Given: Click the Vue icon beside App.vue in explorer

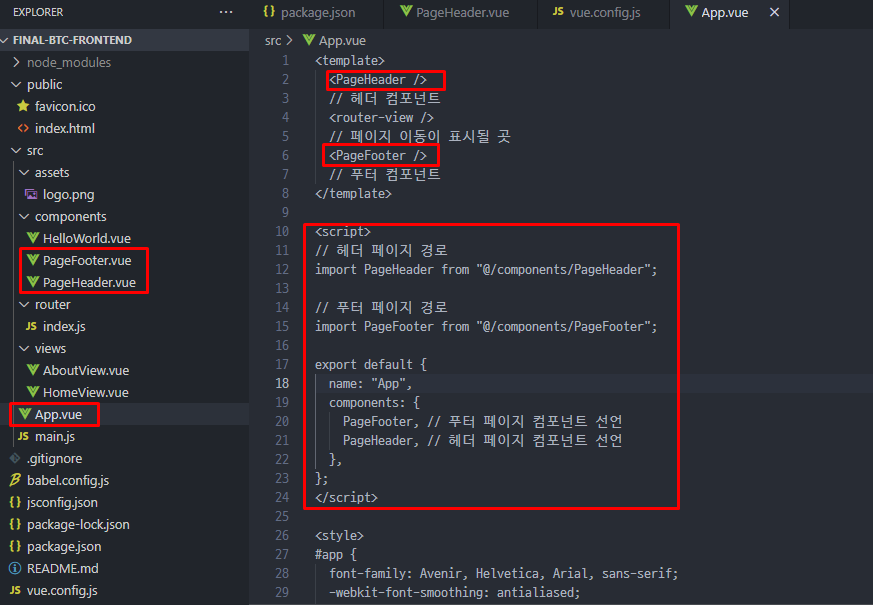Looking at the screenshot, I should [24, 414].
